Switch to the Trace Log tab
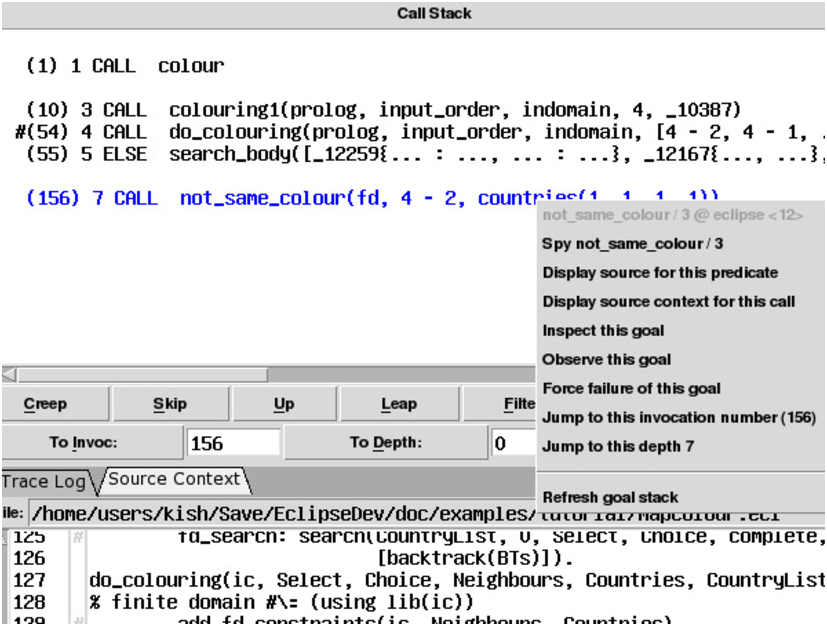Screen dimensions: 827x626 click(44, 481)
